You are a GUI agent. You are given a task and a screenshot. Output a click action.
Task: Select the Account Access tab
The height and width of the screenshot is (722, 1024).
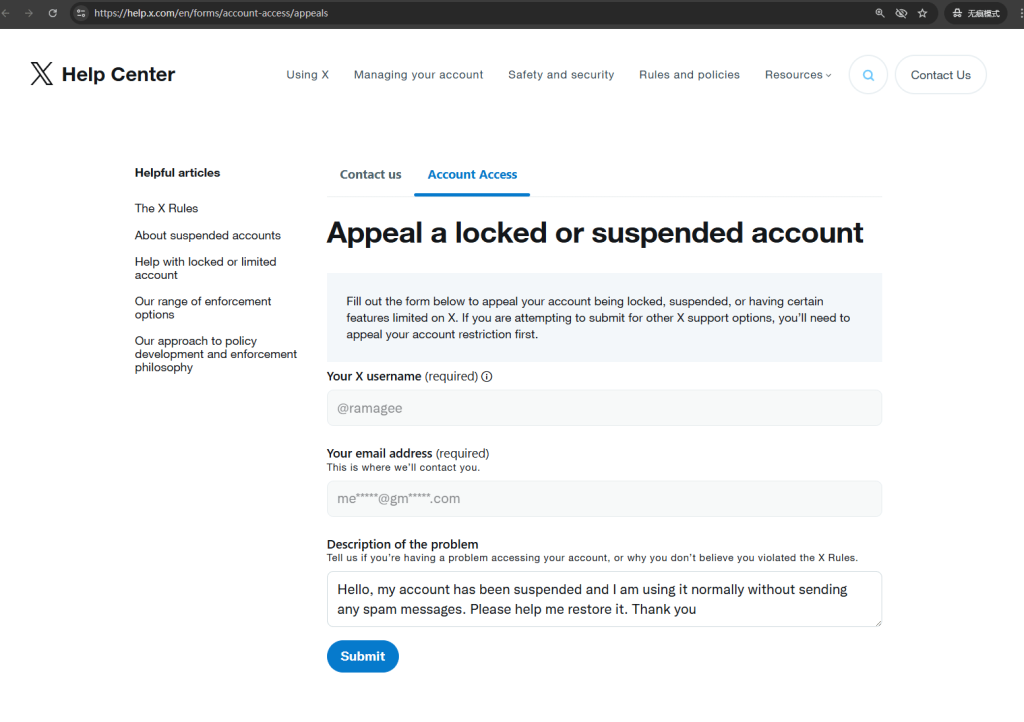pos(472,175)
